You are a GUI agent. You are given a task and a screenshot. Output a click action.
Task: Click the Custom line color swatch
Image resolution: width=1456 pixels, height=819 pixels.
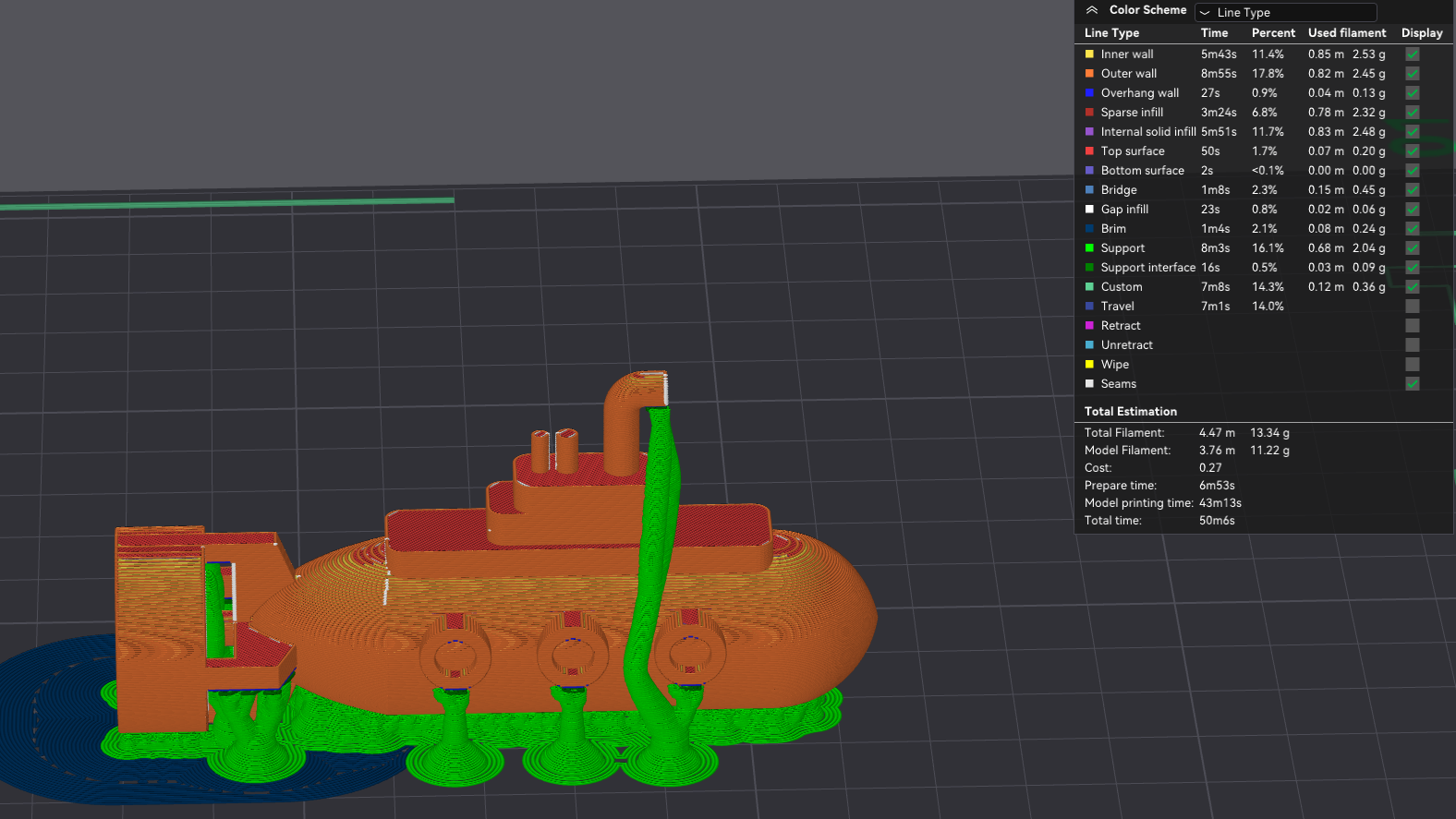[1089, 287]
